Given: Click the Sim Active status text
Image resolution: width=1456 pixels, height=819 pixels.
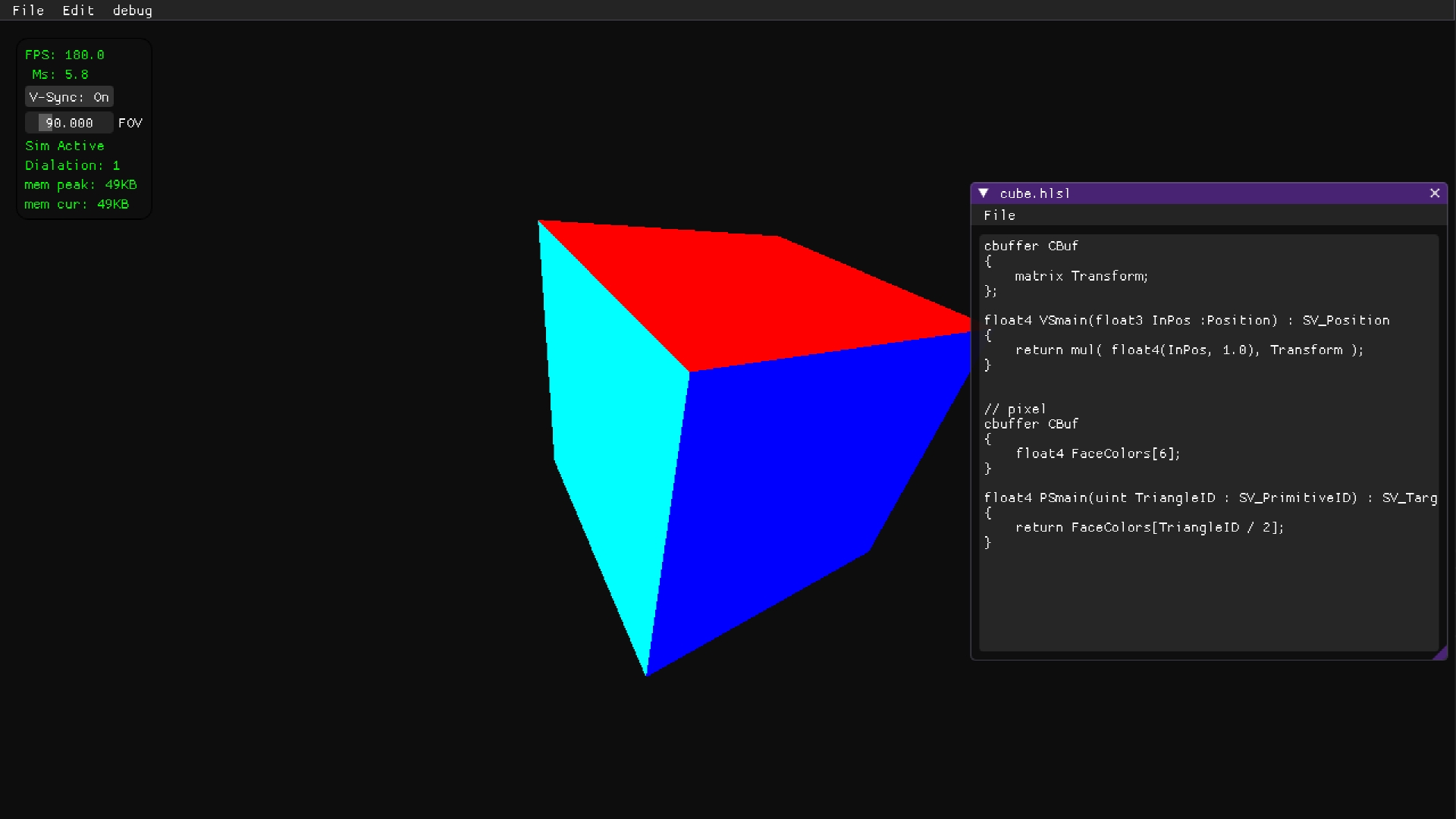Looking at the screenshot, I should click(x=64, y=146).
